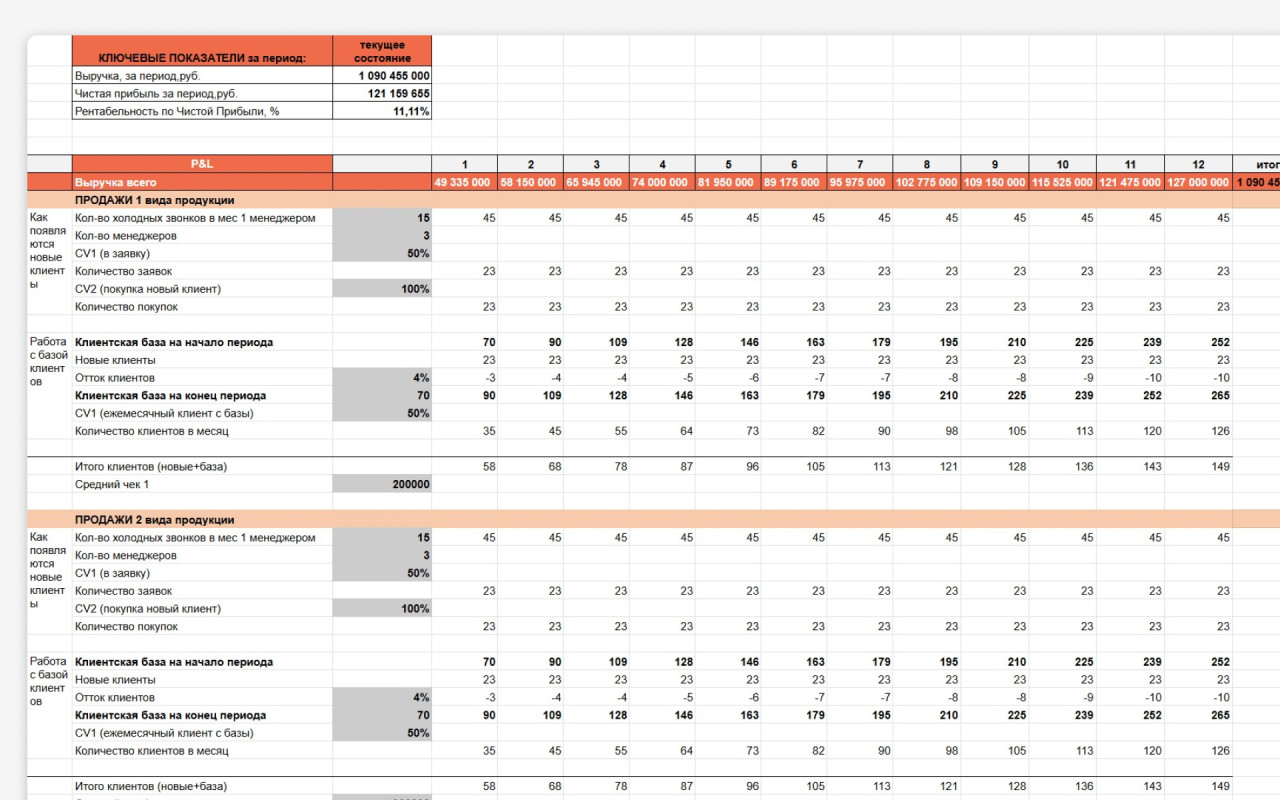
Task: Click the P&L header cell
Action: pos(202,164)
